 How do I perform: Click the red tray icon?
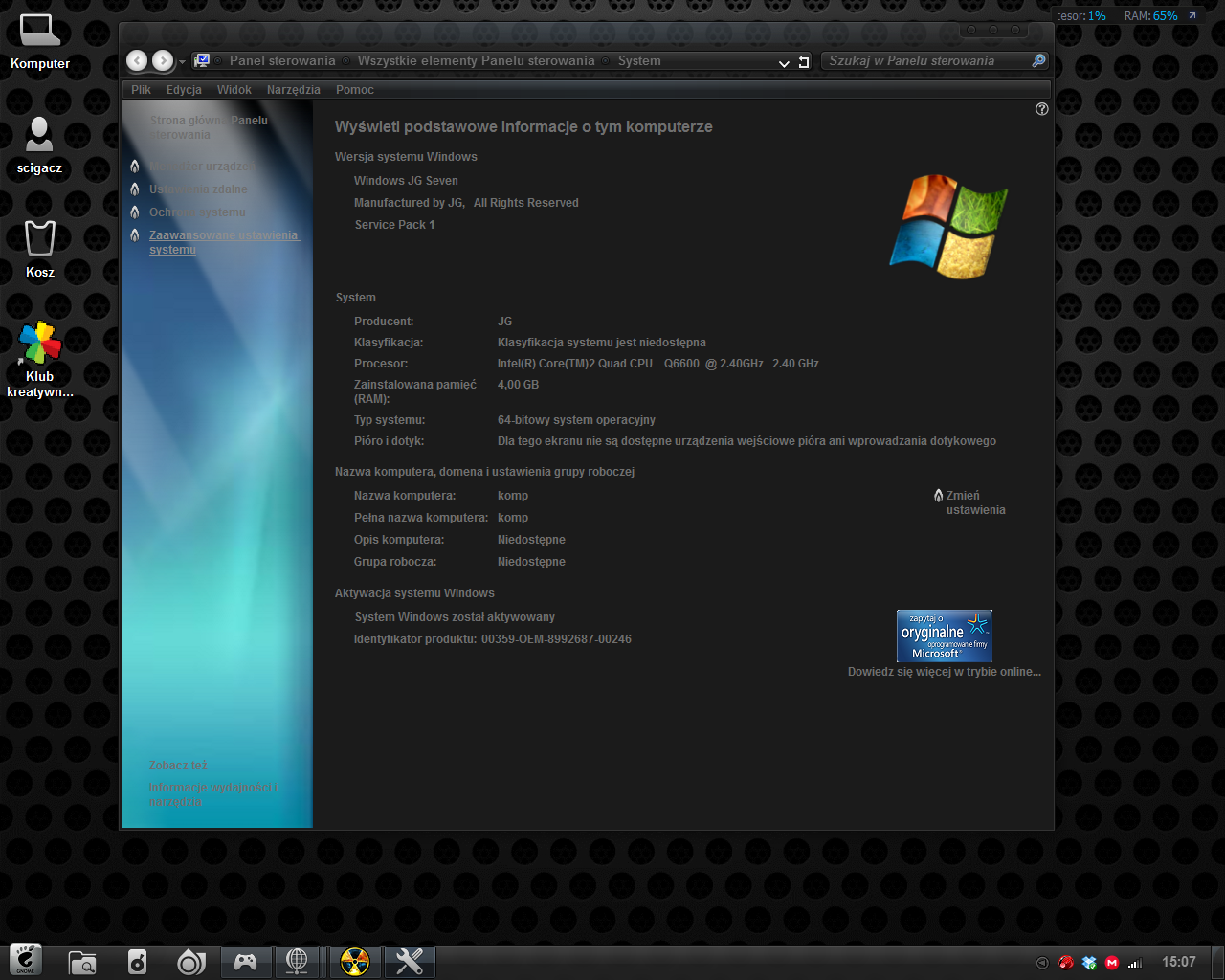1066,963
